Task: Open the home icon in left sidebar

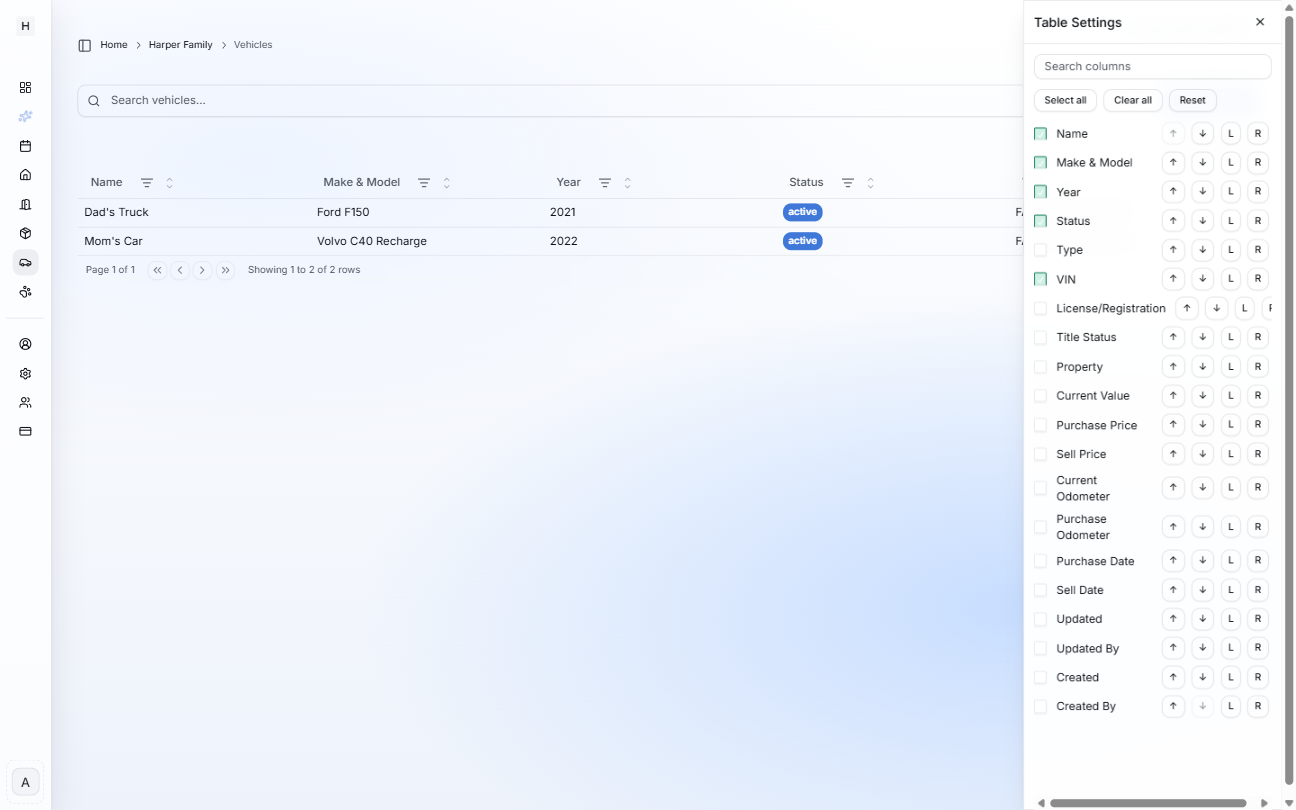Action: (x=25, y=175)
